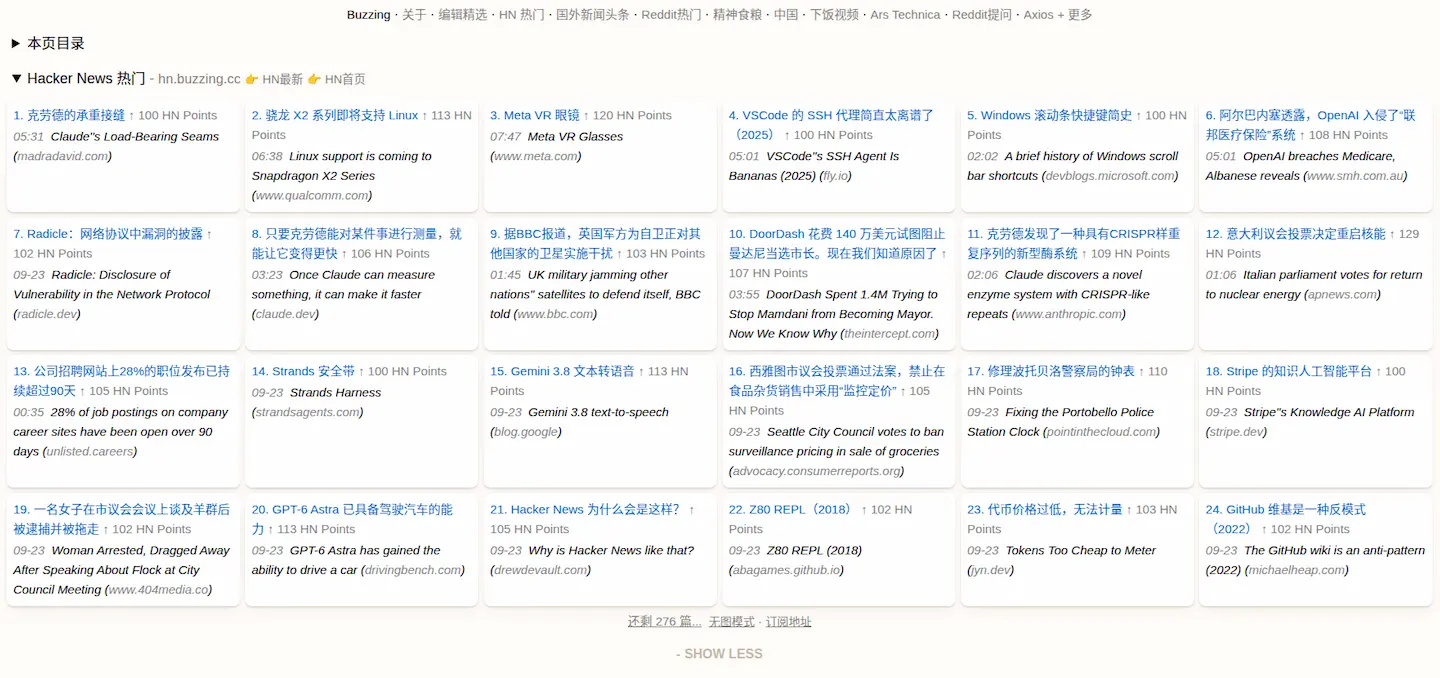
Task: Click the SHOW LESS button
Action: click(719, 654)
